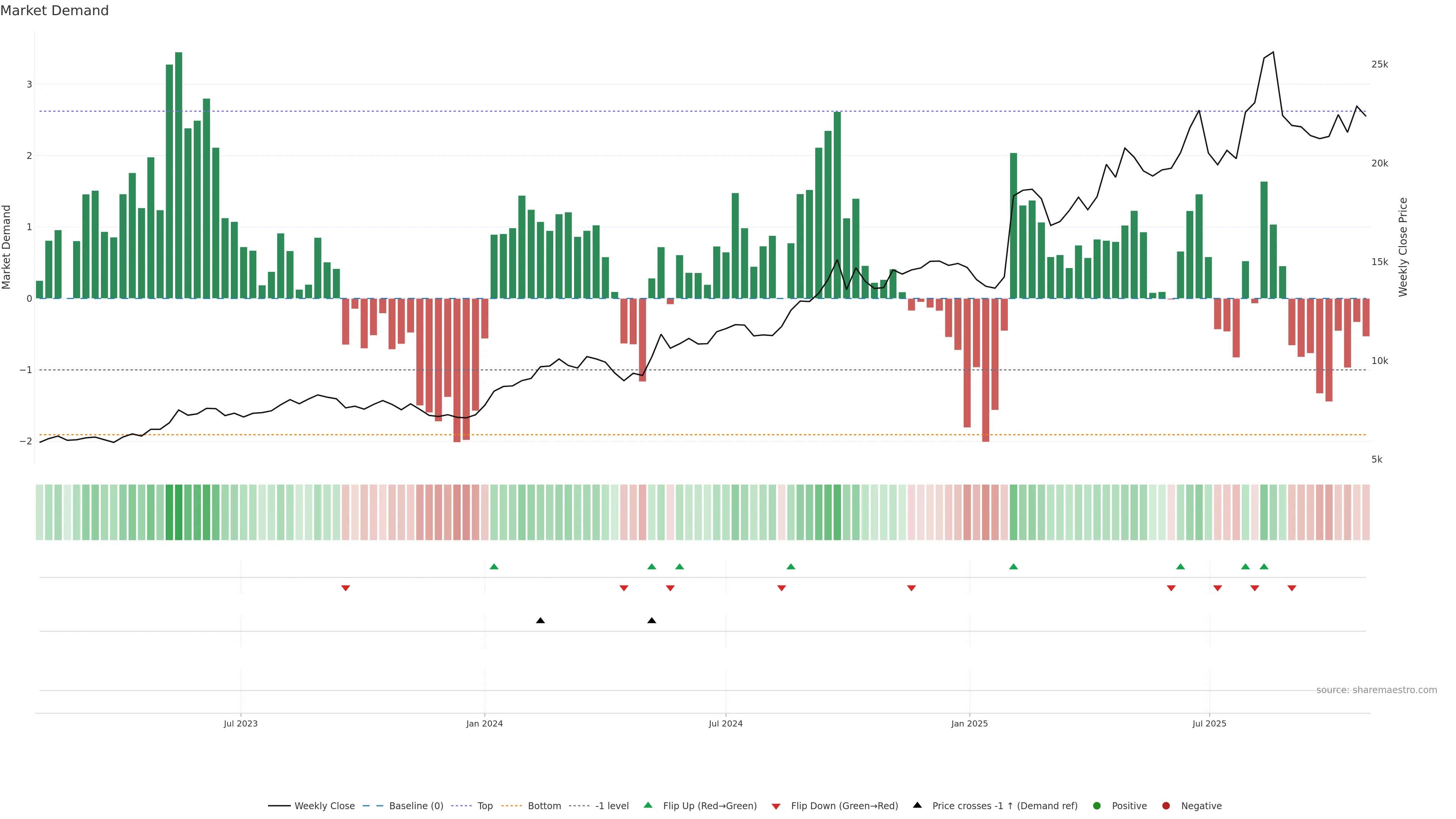
Task: Click the Jul 2025 x-axis label
Action: click(1209, 723)
